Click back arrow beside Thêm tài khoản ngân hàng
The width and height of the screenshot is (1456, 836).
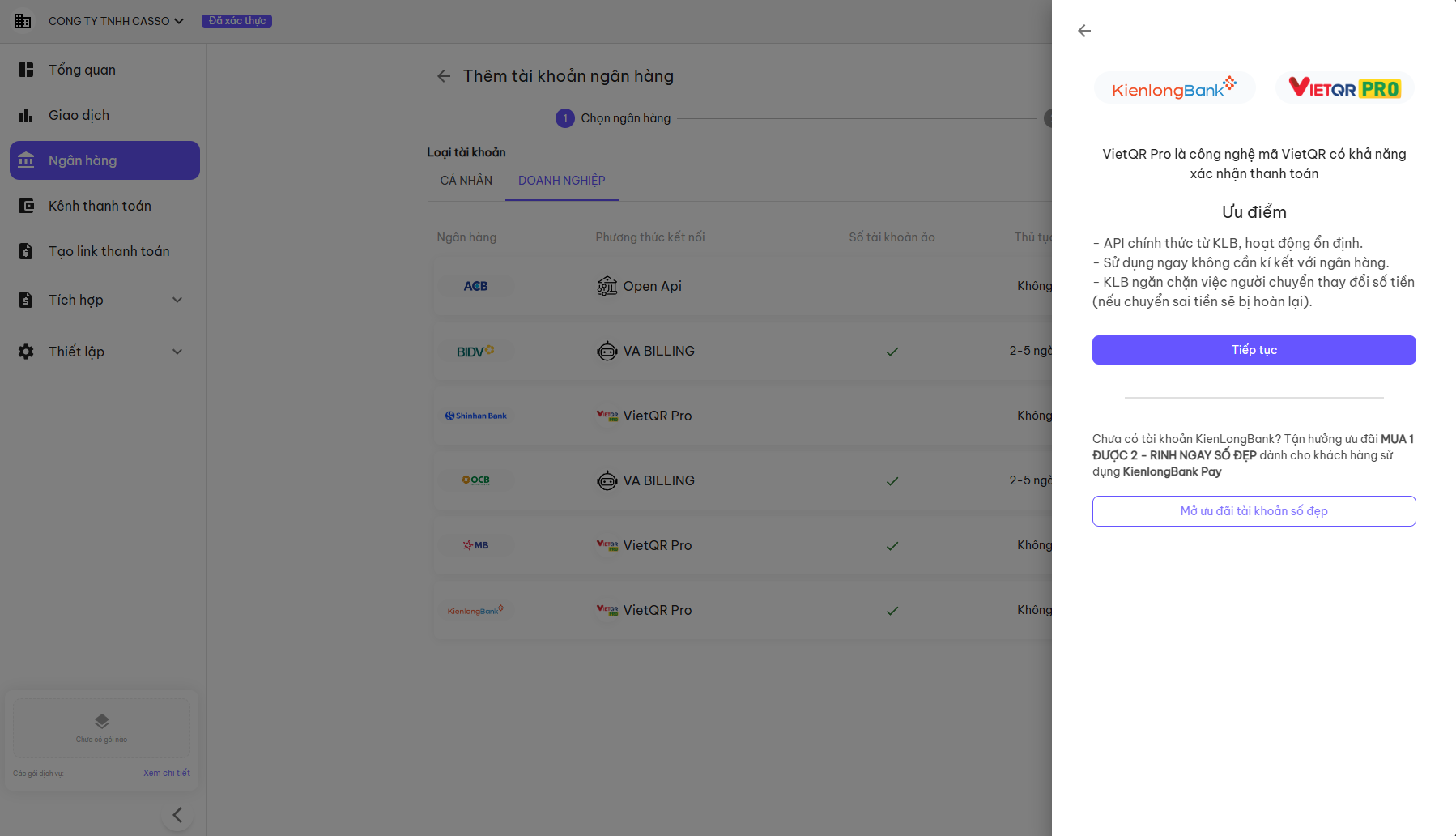pos(444,76)
